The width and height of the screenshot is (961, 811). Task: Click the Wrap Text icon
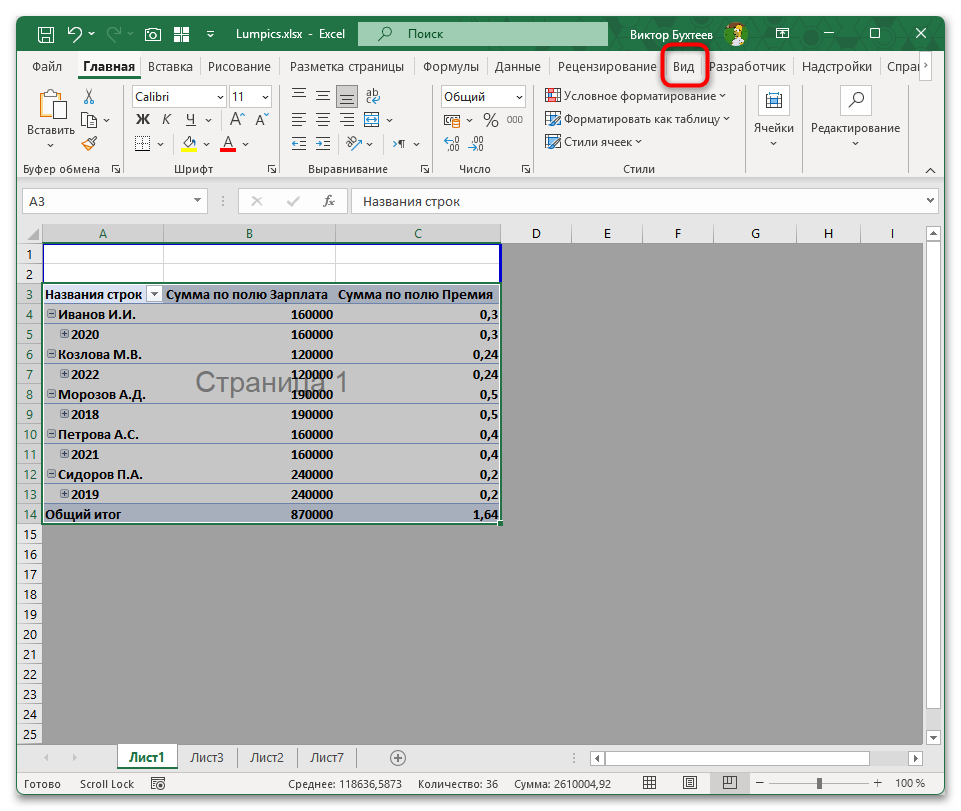[x=373, y=97]
